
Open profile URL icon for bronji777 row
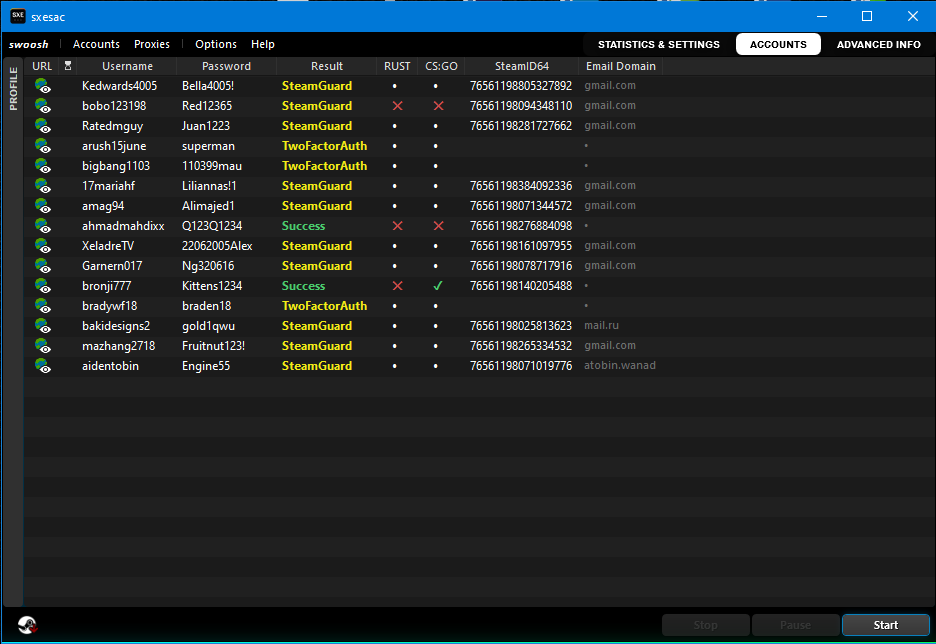click(x=42, y=286)
